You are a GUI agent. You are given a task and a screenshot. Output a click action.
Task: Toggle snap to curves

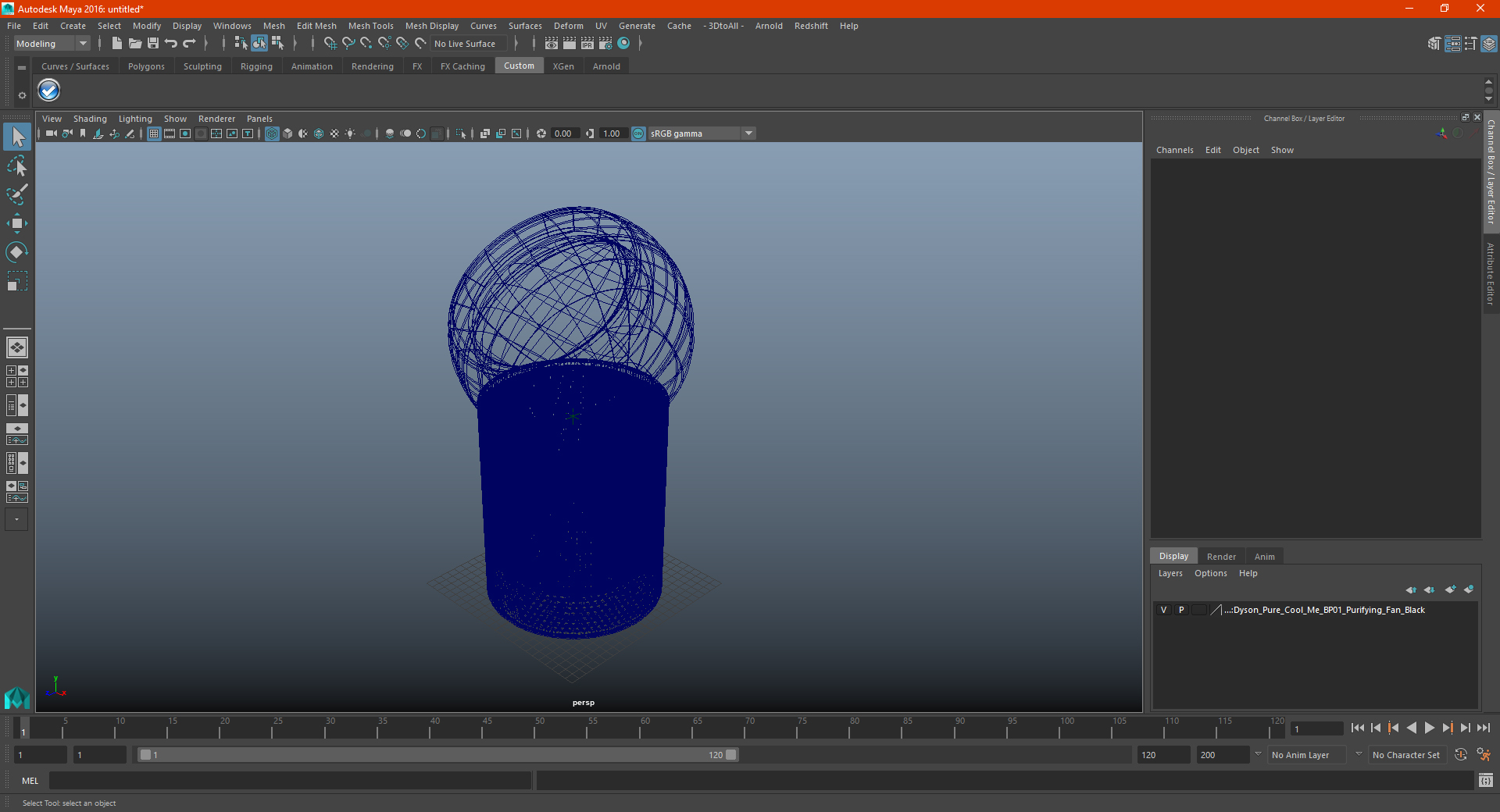click(348, 44)
